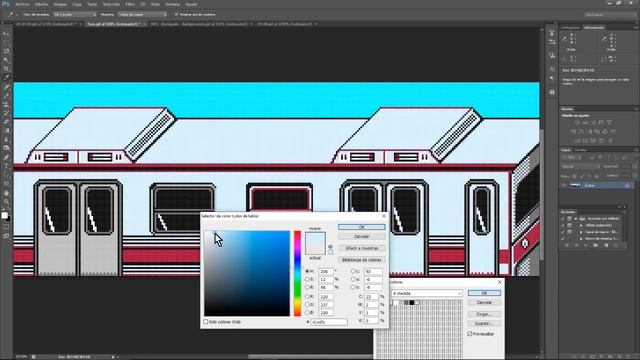This screenshot has height=360, width=640.
Task: Select the Eyedropper tool in the toolbar
Action: pyautogui.click(x=6, y=78)
